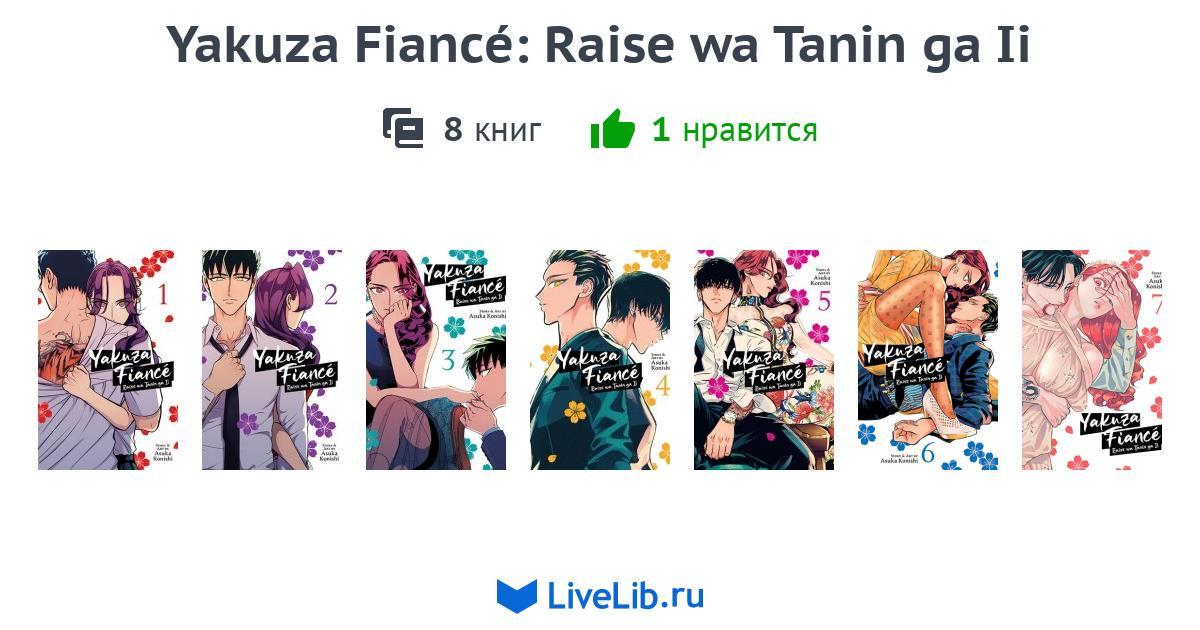
Task: Open Yakuza Fiancé volume 1 cover
Action: point(108,360)
